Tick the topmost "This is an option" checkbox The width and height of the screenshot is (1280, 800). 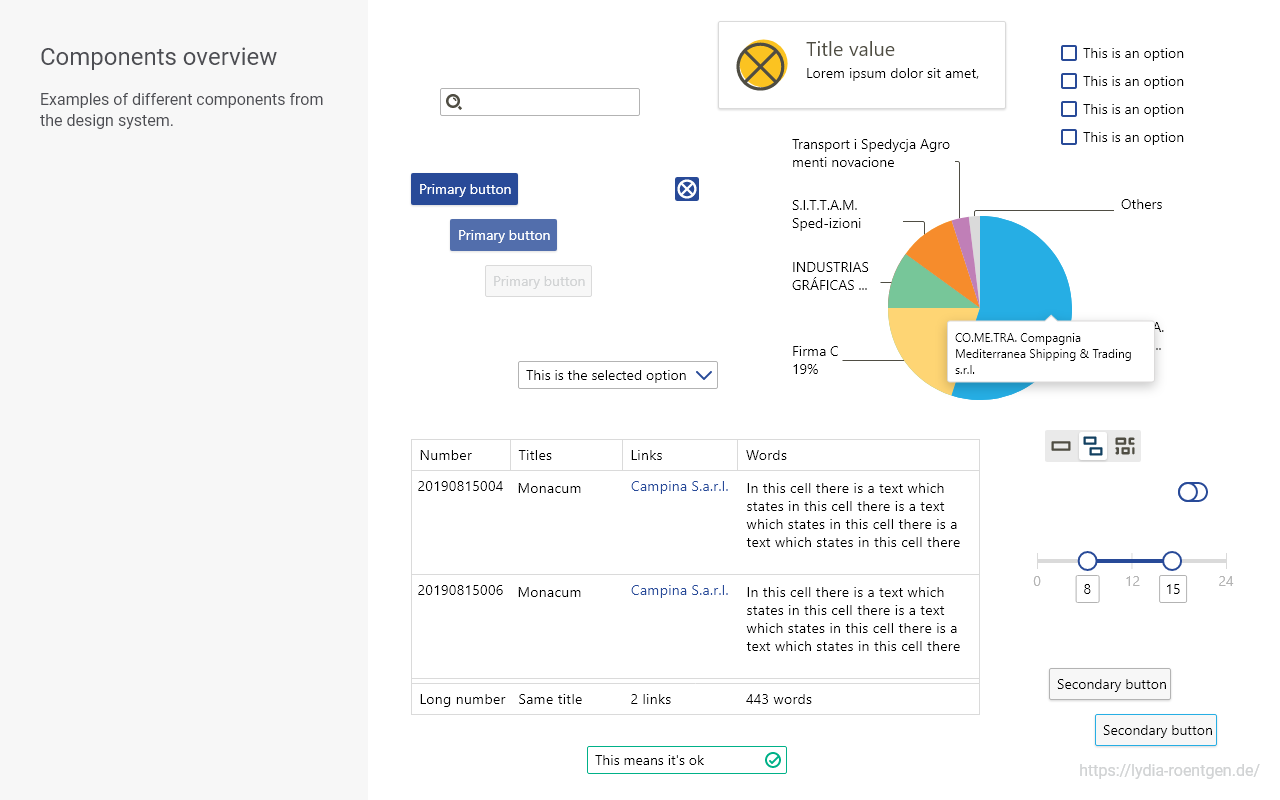click(1069, 53)
